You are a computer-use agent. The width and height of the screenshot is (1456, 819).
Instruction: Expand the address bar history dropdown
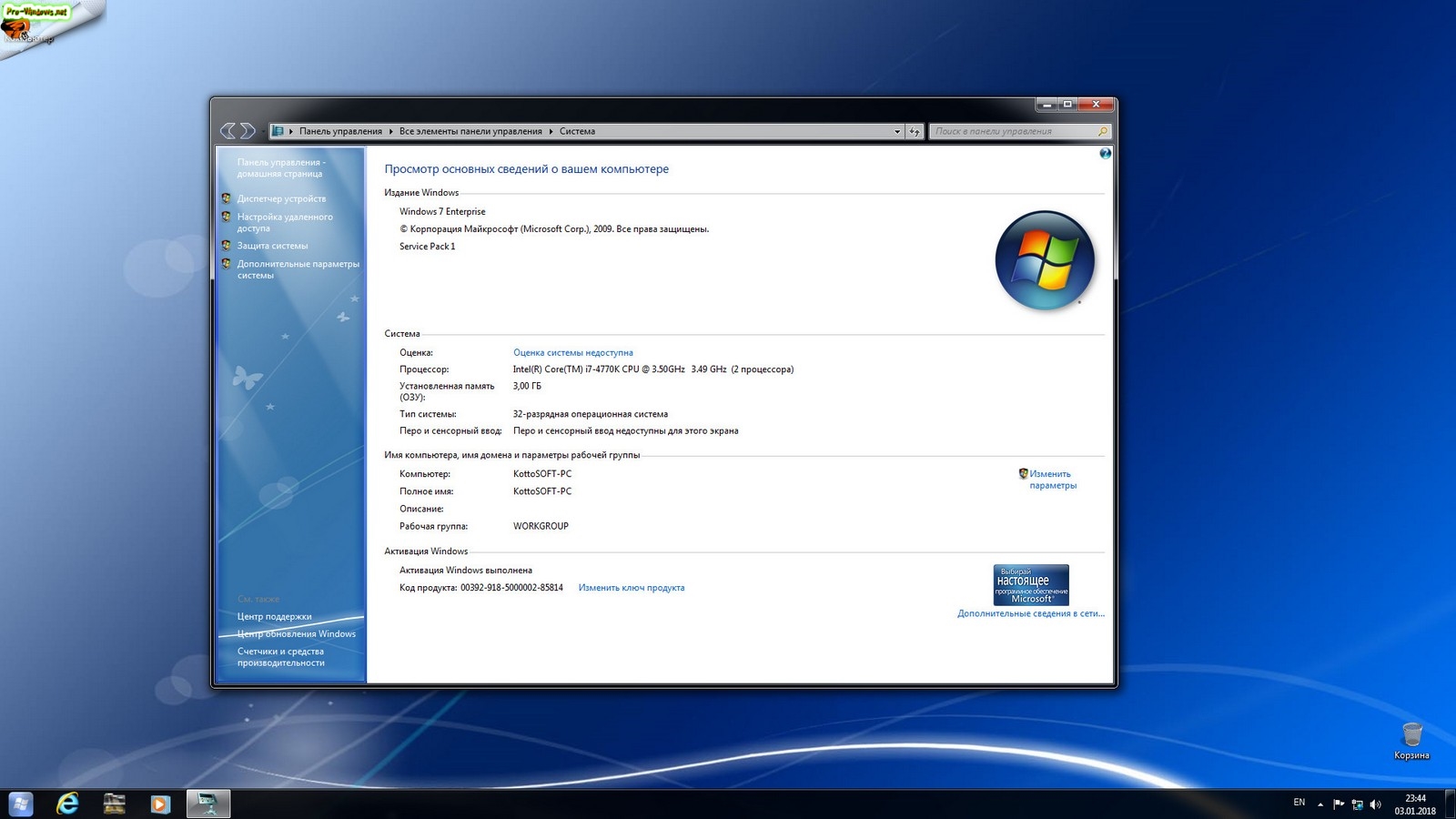[x=897, y=131]
